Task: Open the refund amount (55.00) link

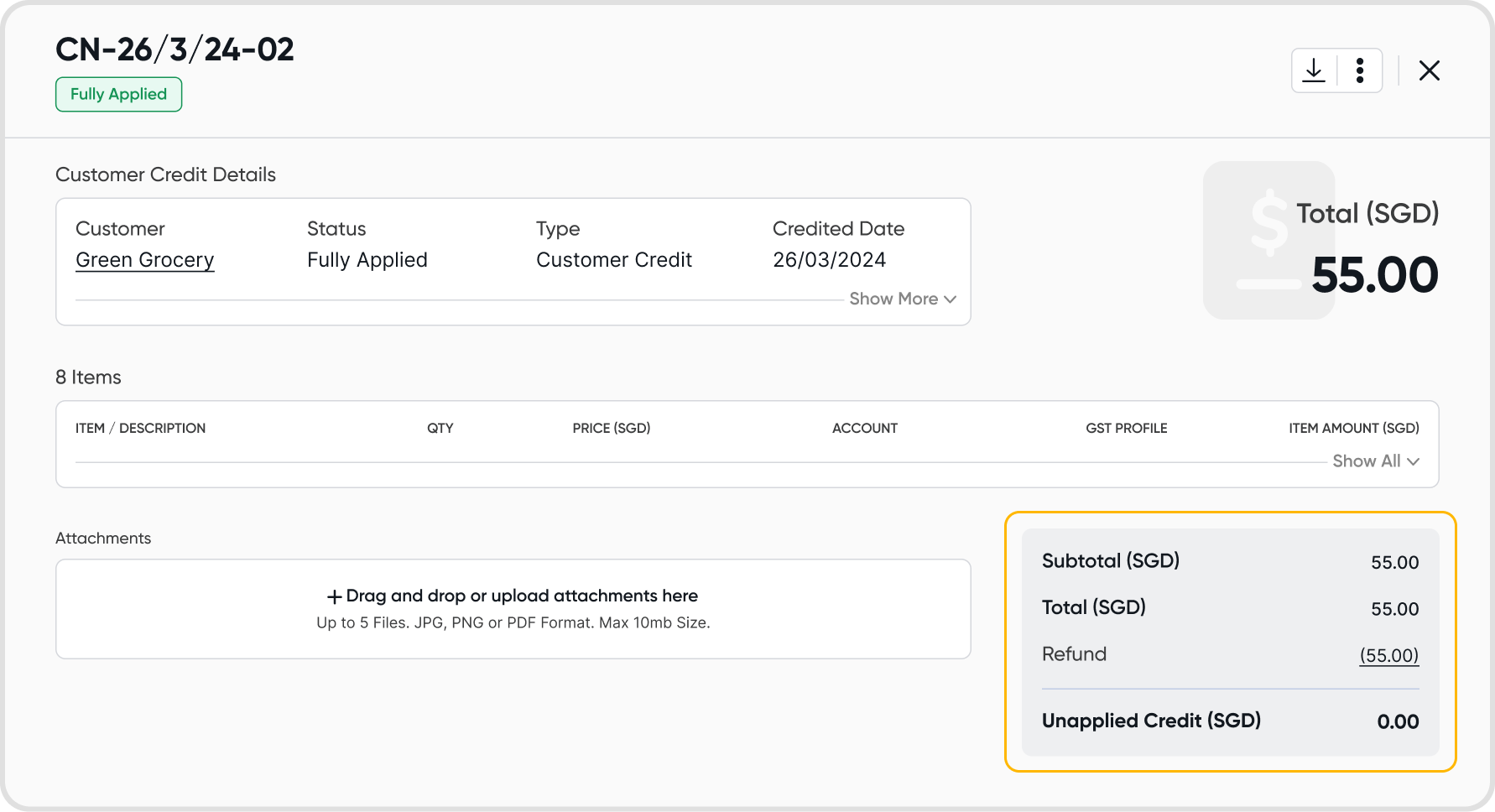Action: coord(1388,655)
